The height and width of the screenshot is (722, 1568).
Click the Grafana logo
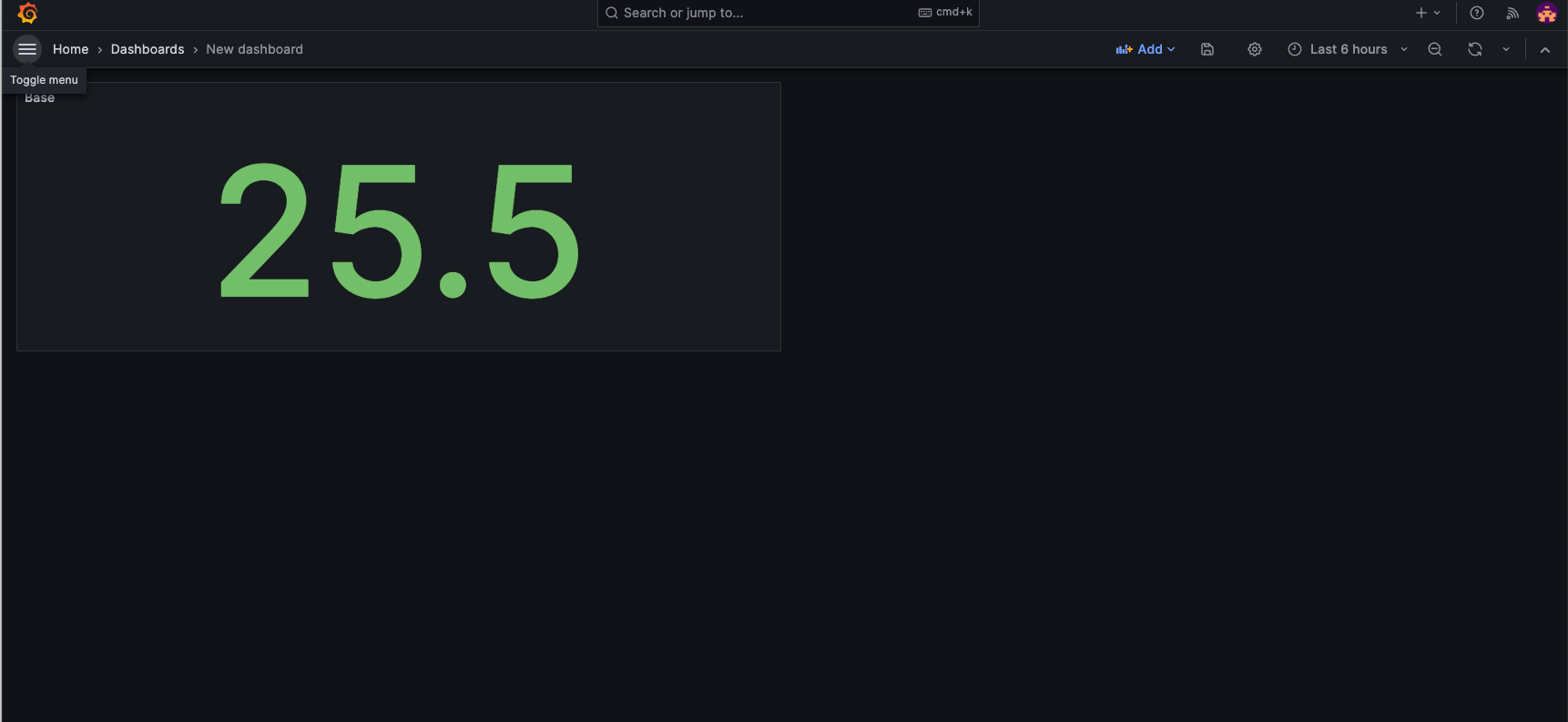[x=27, y=13]
